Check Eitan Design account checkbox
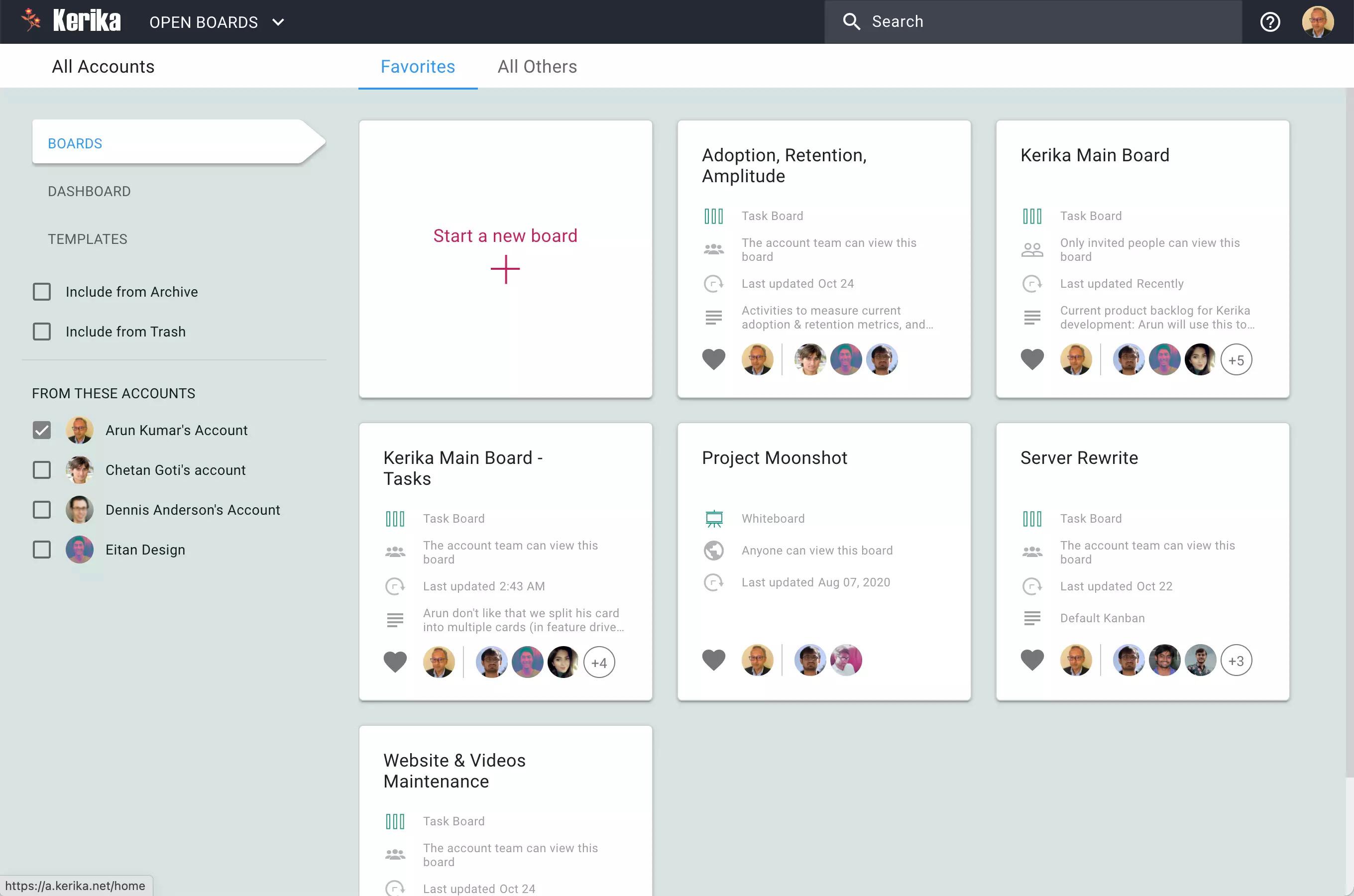Screen dimensions: 1354x896 [x=42, y=550]
